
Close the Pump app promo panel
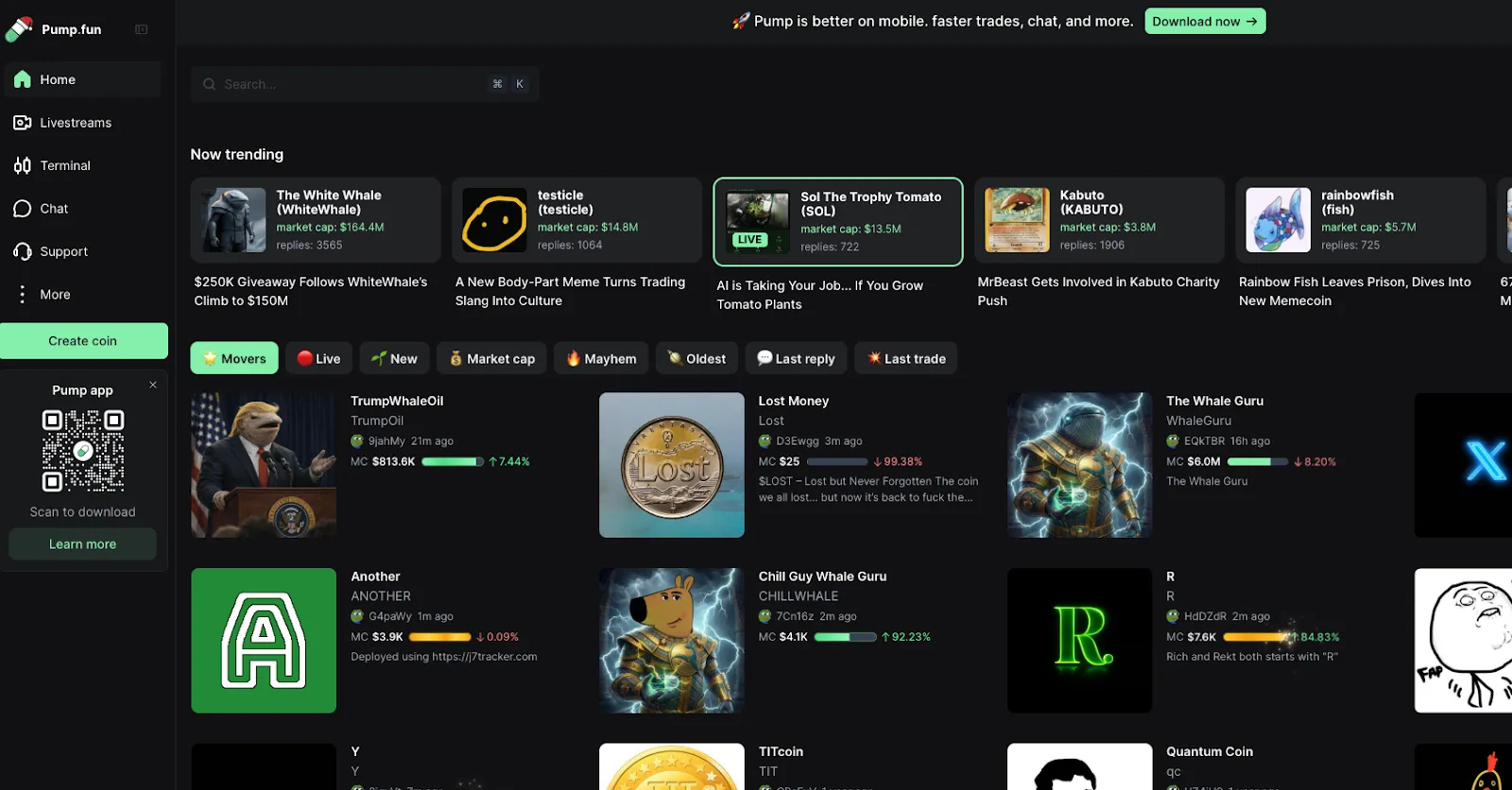click(153, 385)
